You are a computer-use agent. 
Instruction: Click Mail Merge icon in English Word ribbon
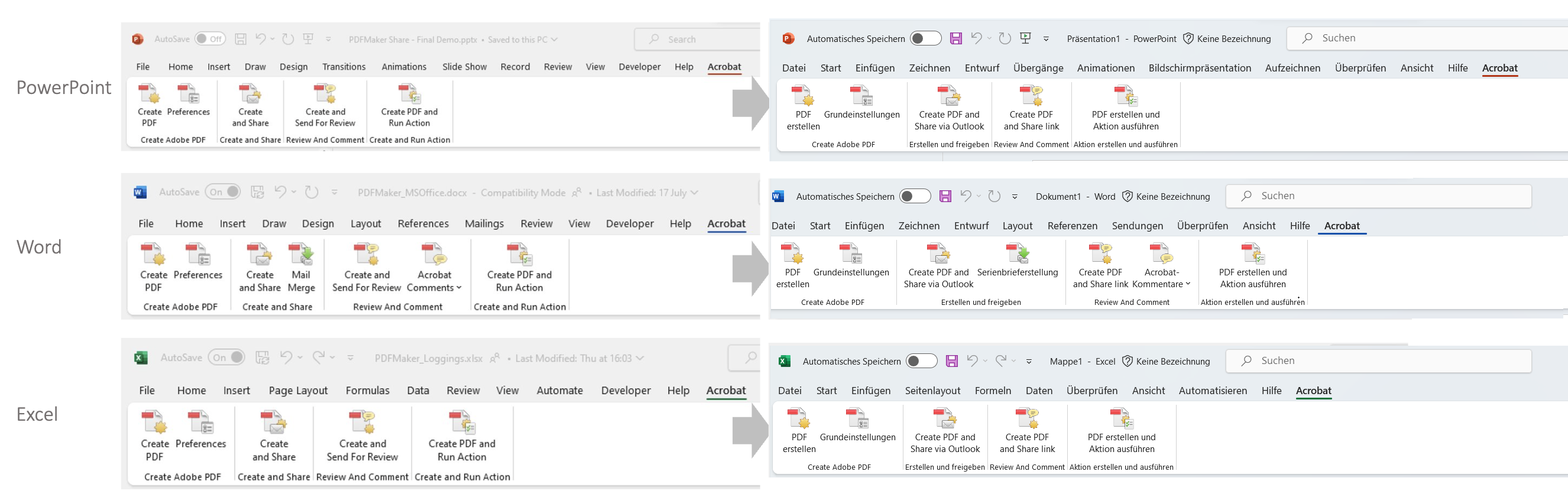(x=301, y=255)
